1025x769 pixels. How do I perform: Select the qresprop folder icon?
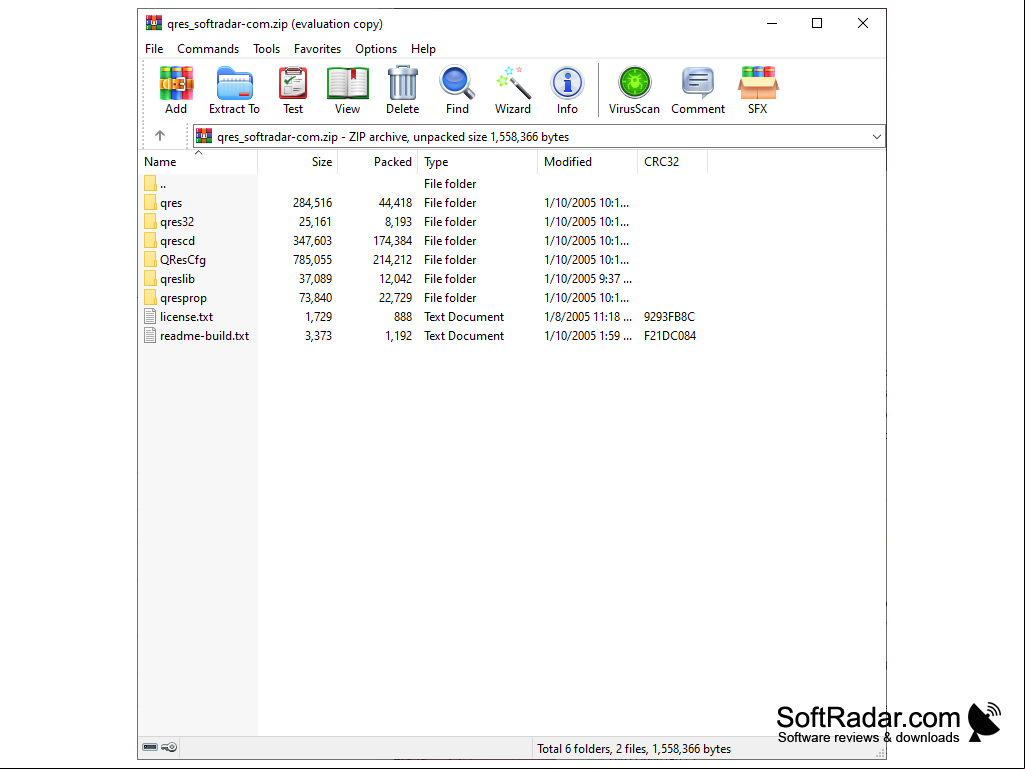coord(150,298)
